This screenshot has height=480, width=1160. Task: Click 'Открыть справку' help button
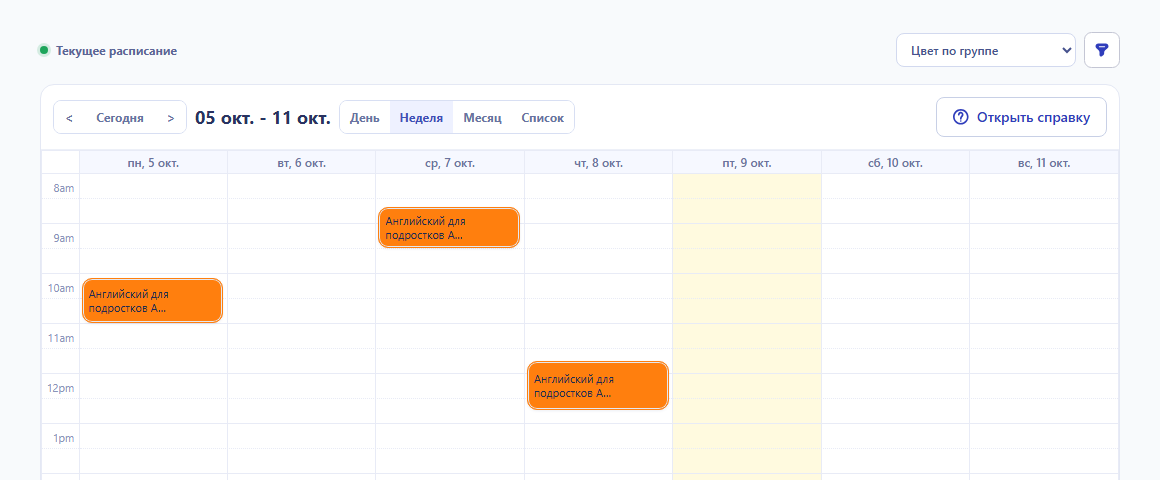click(x=1021, y=117)
